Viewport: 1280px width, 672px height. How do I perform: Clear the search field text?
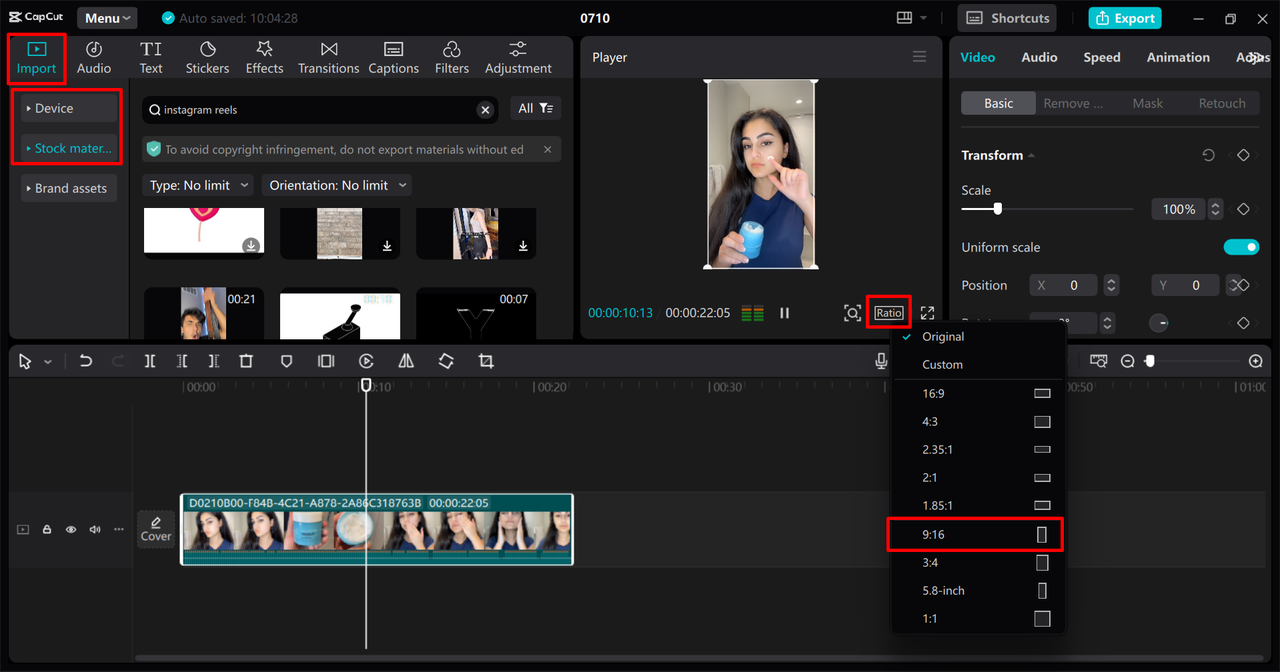pos(485,110)
